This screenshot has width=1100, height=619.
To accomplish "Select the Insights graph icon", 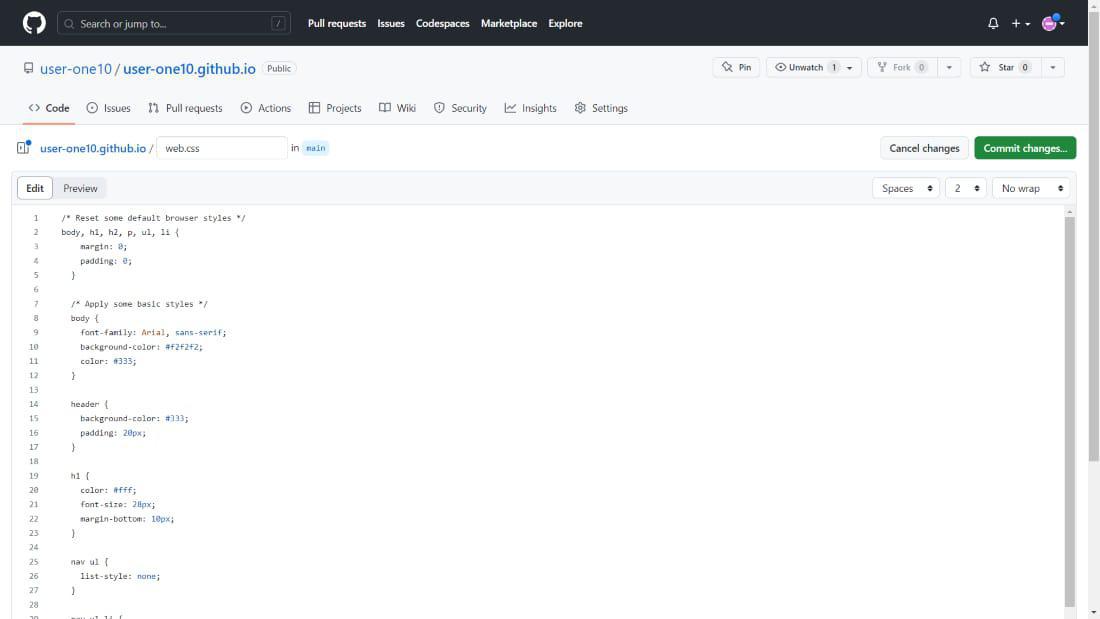I will (x=511, y=107).
